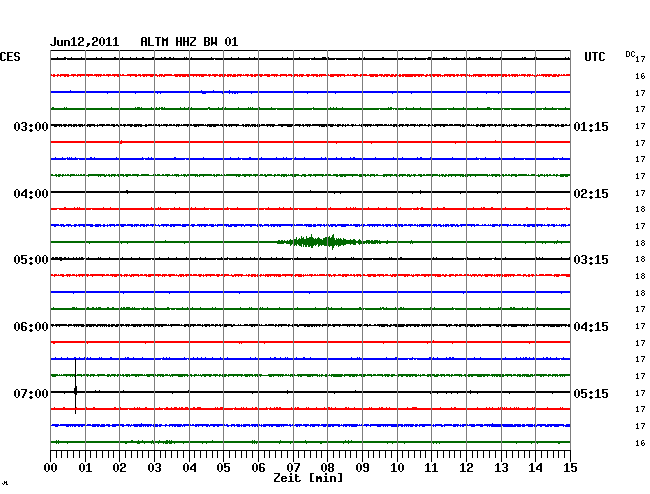The width and height of the screenshot is (650, 494).
Task: Select the 05:00 local time label
Action: [x=31, y=260]
